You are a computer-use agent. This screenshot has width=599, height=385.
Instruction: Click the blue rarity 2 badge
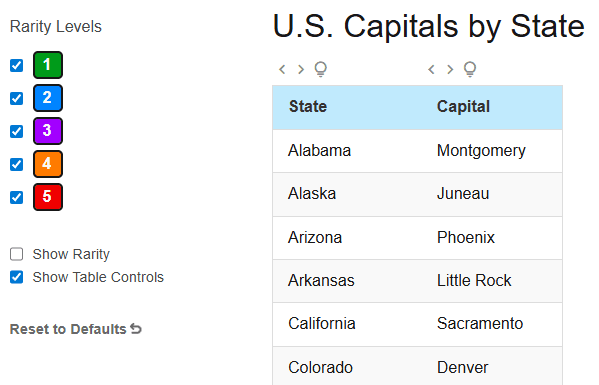pyautogui.click(x=48, y=98)
